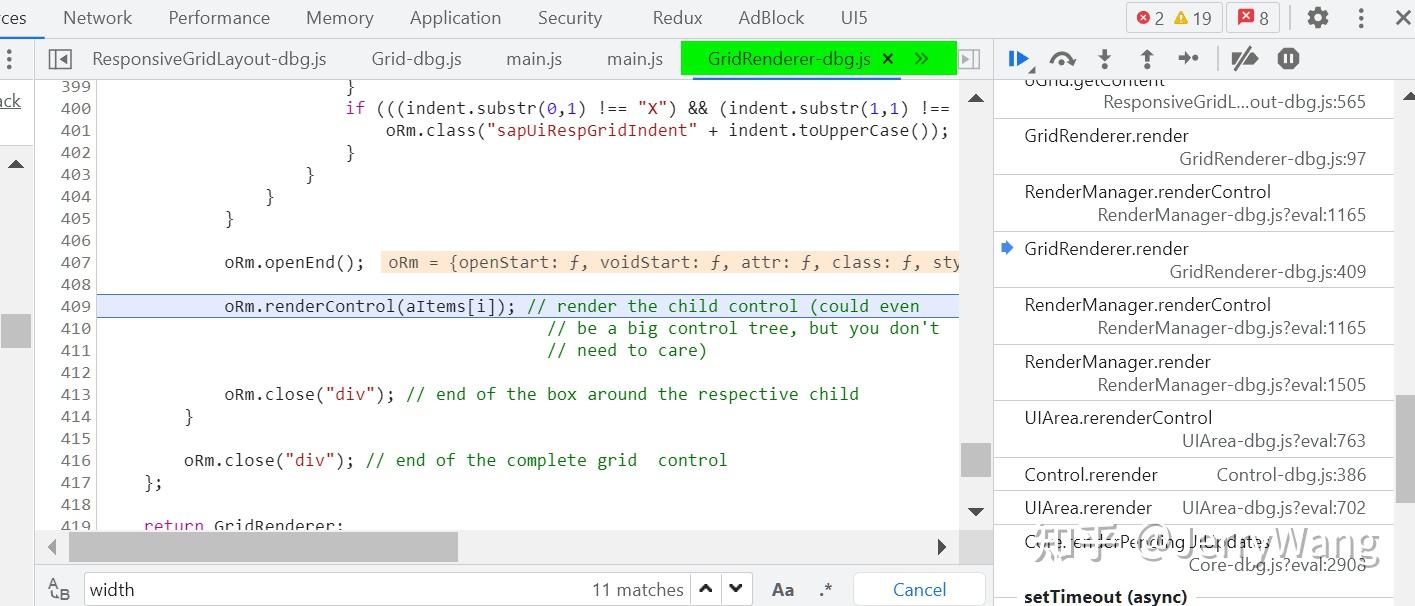Toggle pause on exceptions

pos(1288,59)
